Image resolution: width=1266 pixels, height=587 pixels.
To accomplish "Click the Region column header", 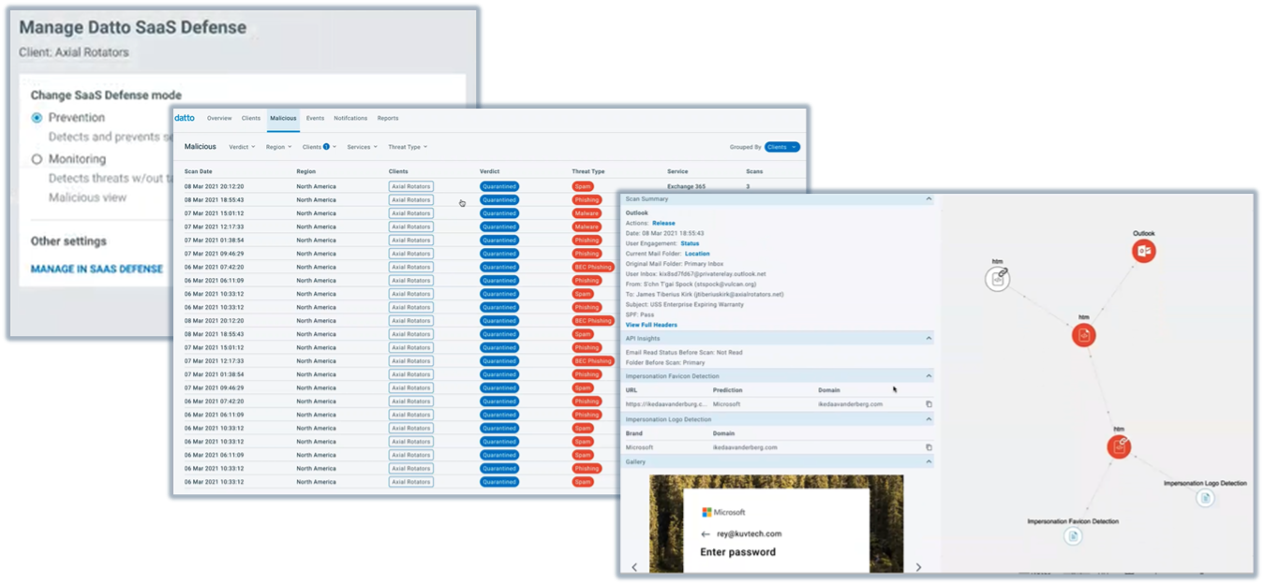I will [x=306, y=171].
